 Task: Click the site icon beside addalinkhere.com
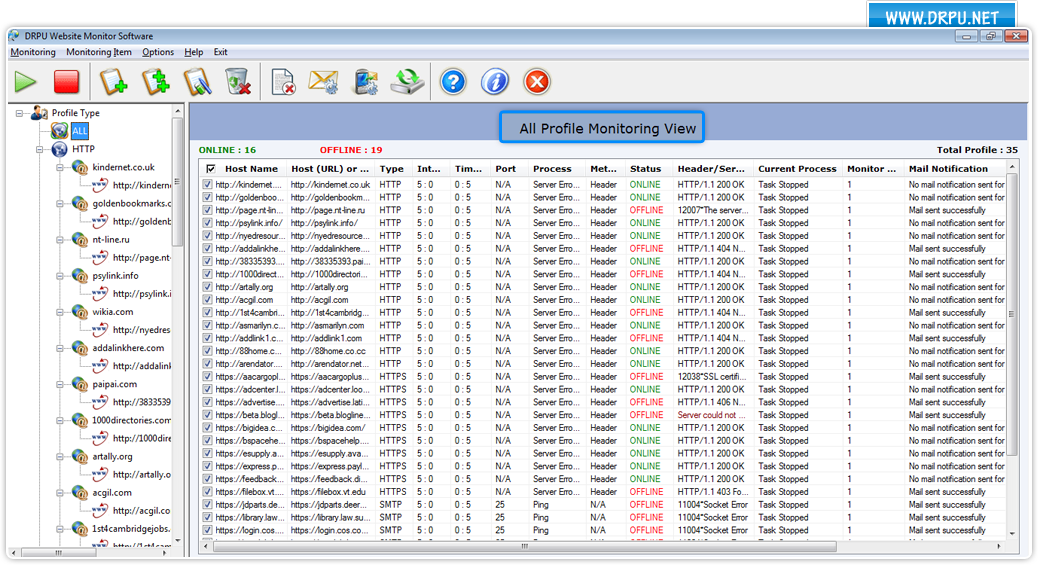pos(80,348)
